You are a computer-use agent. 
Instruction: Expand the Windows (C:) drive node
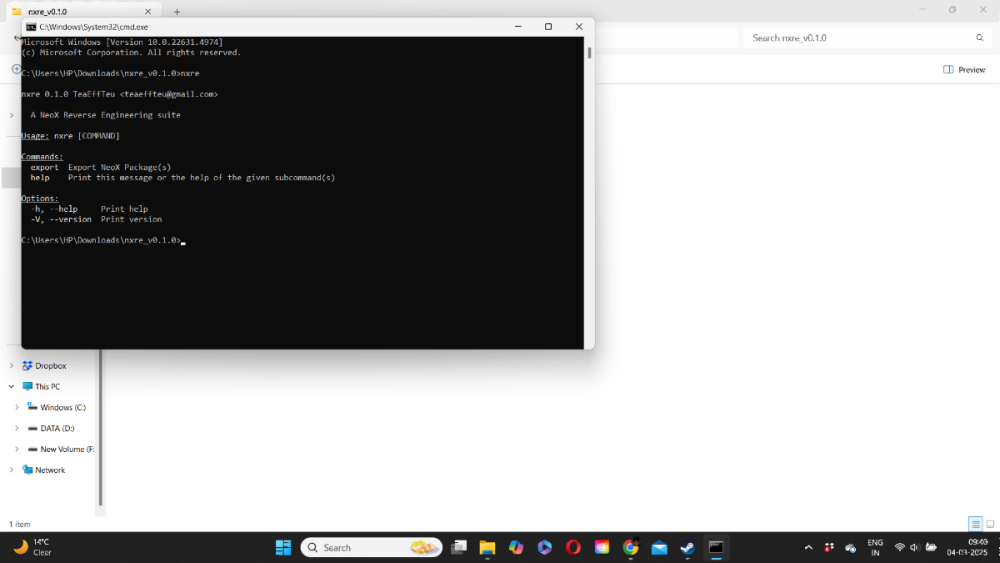click(17, 408)
